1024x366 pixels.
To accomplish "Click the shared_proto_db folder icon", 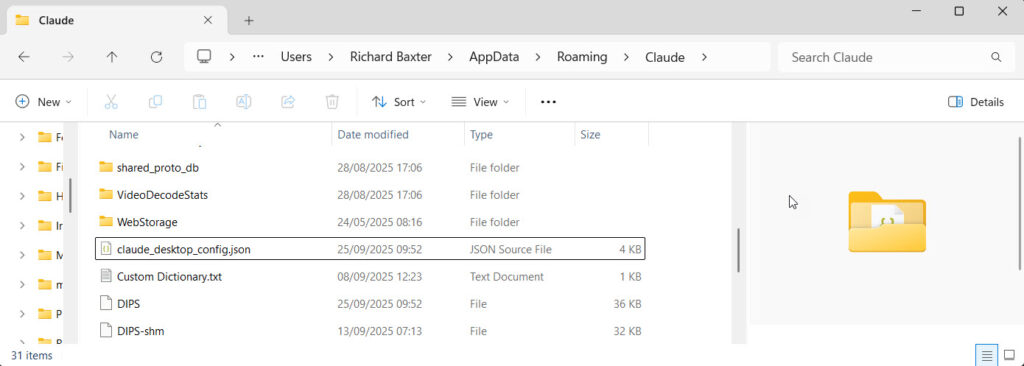I will tap(106, 167).
